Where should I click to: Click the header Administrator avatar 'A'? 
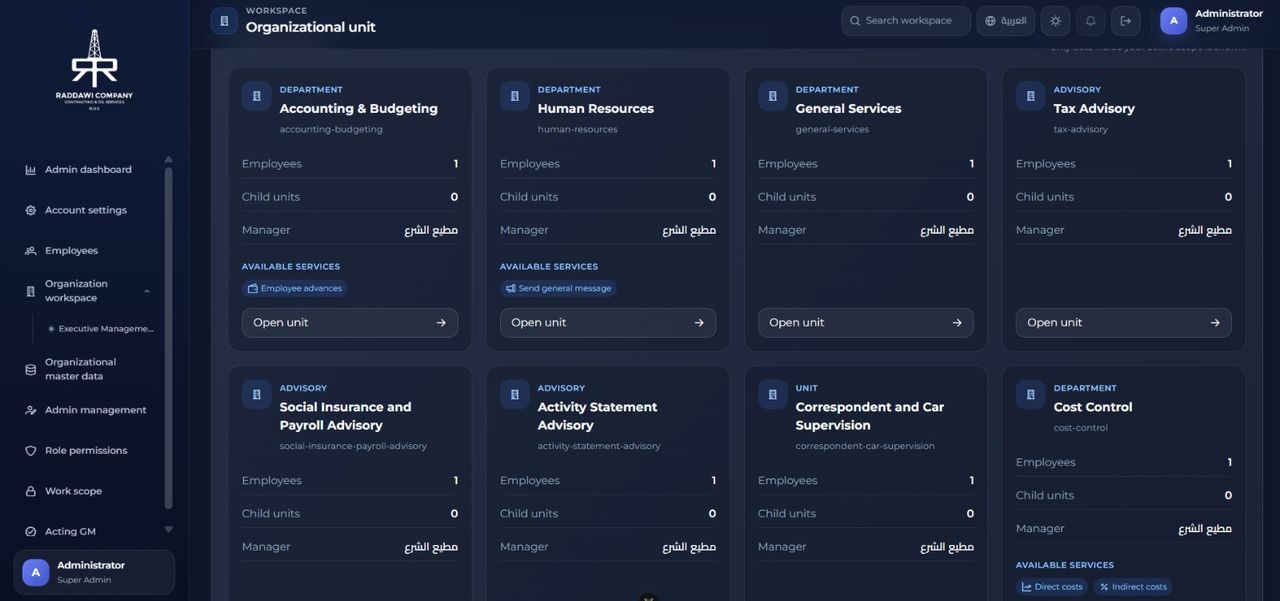[x=1173, y=21]
